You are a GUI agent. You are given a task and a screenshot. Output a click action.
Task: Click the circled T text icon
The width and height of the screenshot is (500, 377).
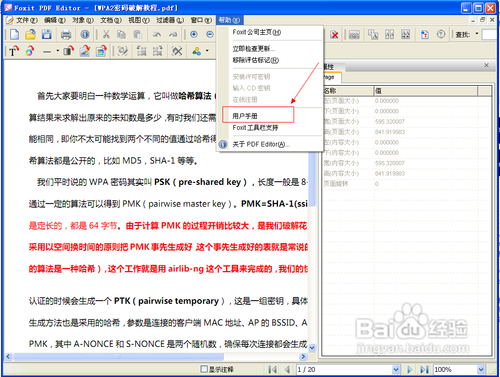(x=441, y=34)
